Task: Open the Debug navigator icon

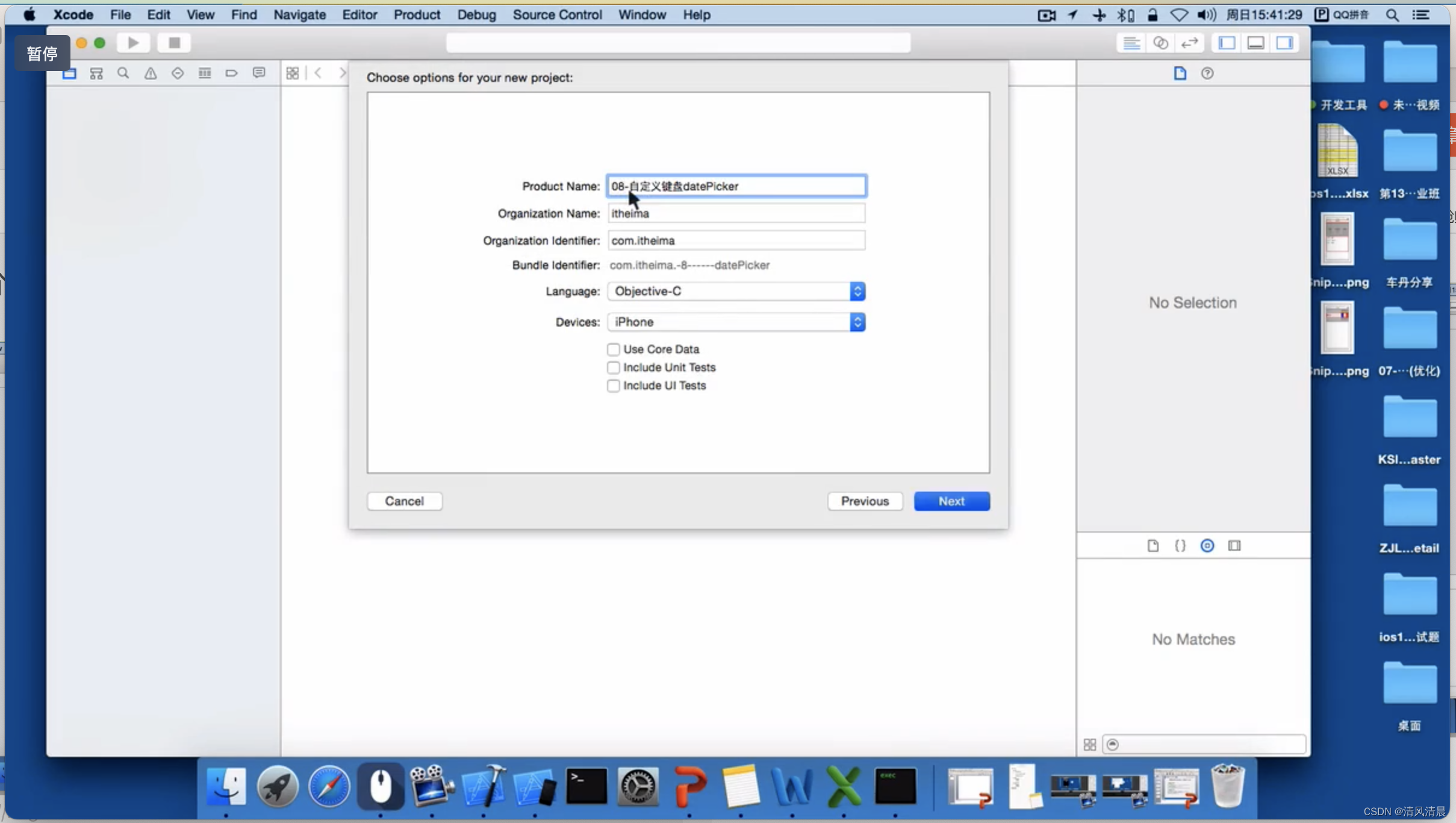Action: click(205, 74)
